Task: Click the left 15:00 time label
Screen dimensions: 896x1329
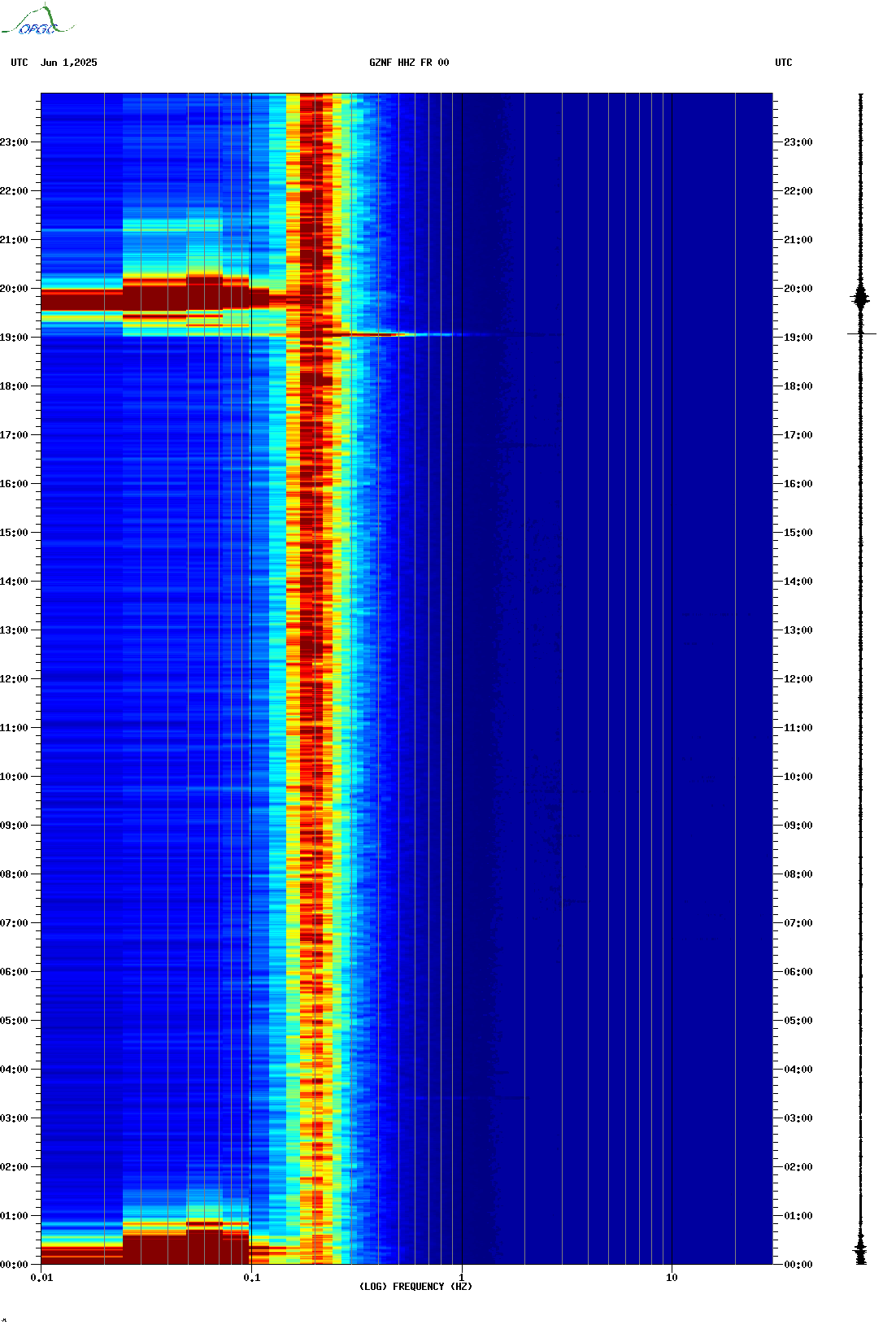Action: click(15, 533)
